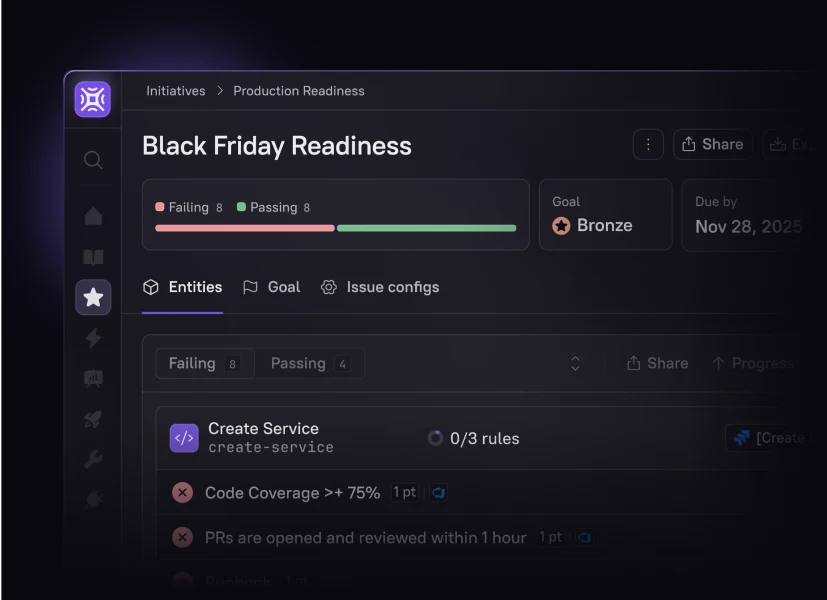827x600 pixels.
Task: Click the Share button beside the title
Action: (712, 145)
